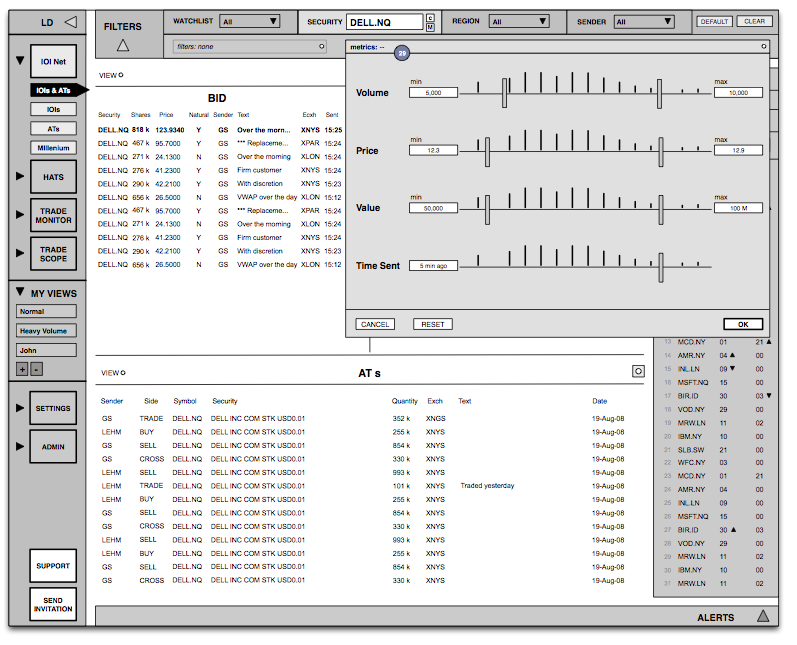Expand the HATS section arrow
Image resolution: width=797 pixels, height=645 pixels.
click(x=20, y=176)
